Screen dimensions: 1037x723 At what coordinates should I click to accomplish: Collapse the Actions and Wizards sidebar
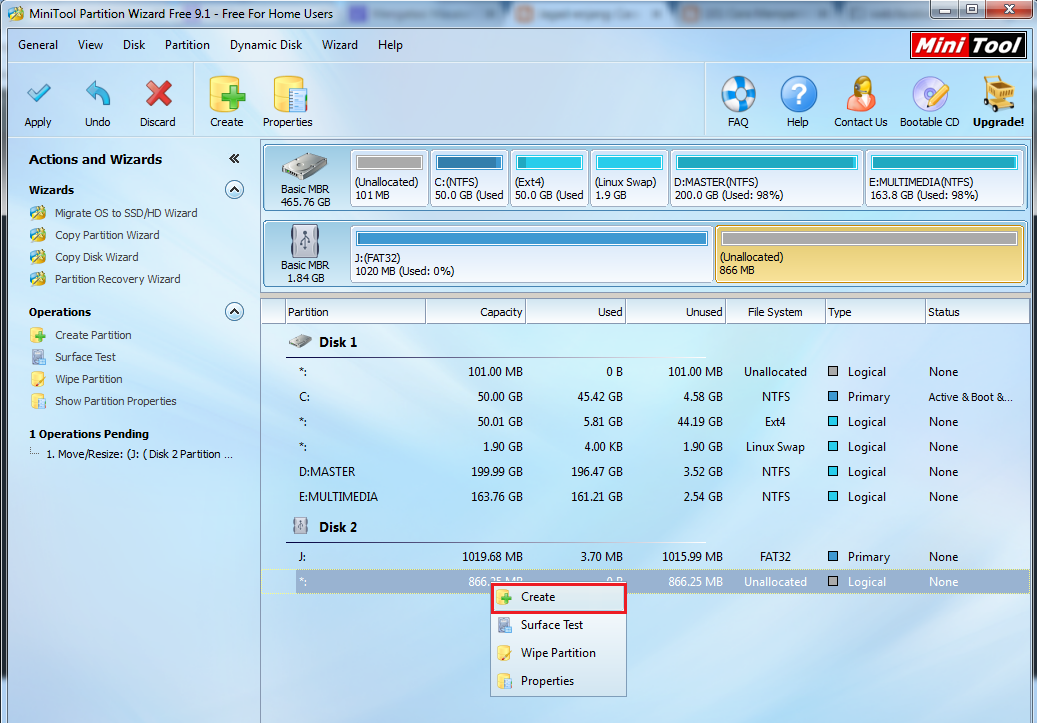pyautogui.click(x=234, y=157)
